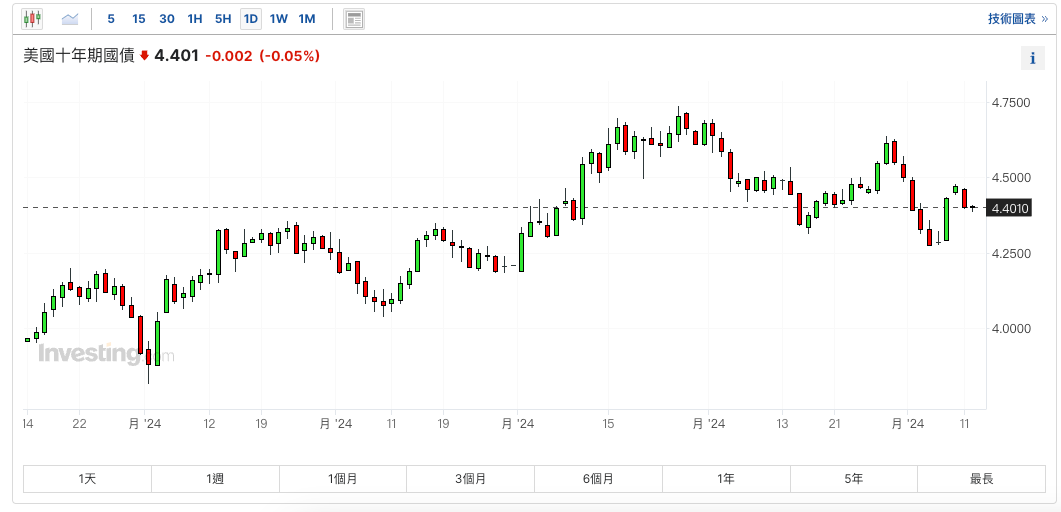Open the 技術圖表 link
1061x512 pixels.
coord(1017,18)
